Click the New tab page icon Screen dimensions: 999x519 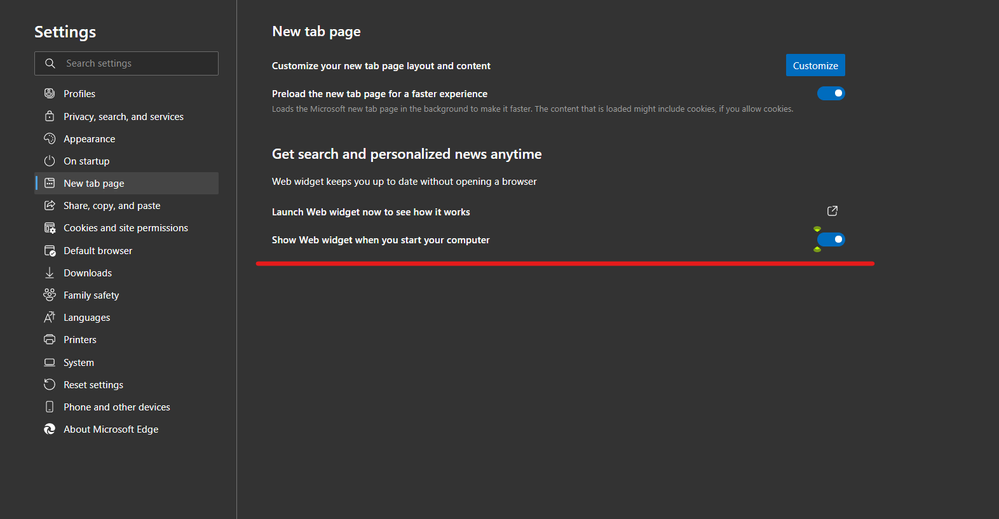50,183
